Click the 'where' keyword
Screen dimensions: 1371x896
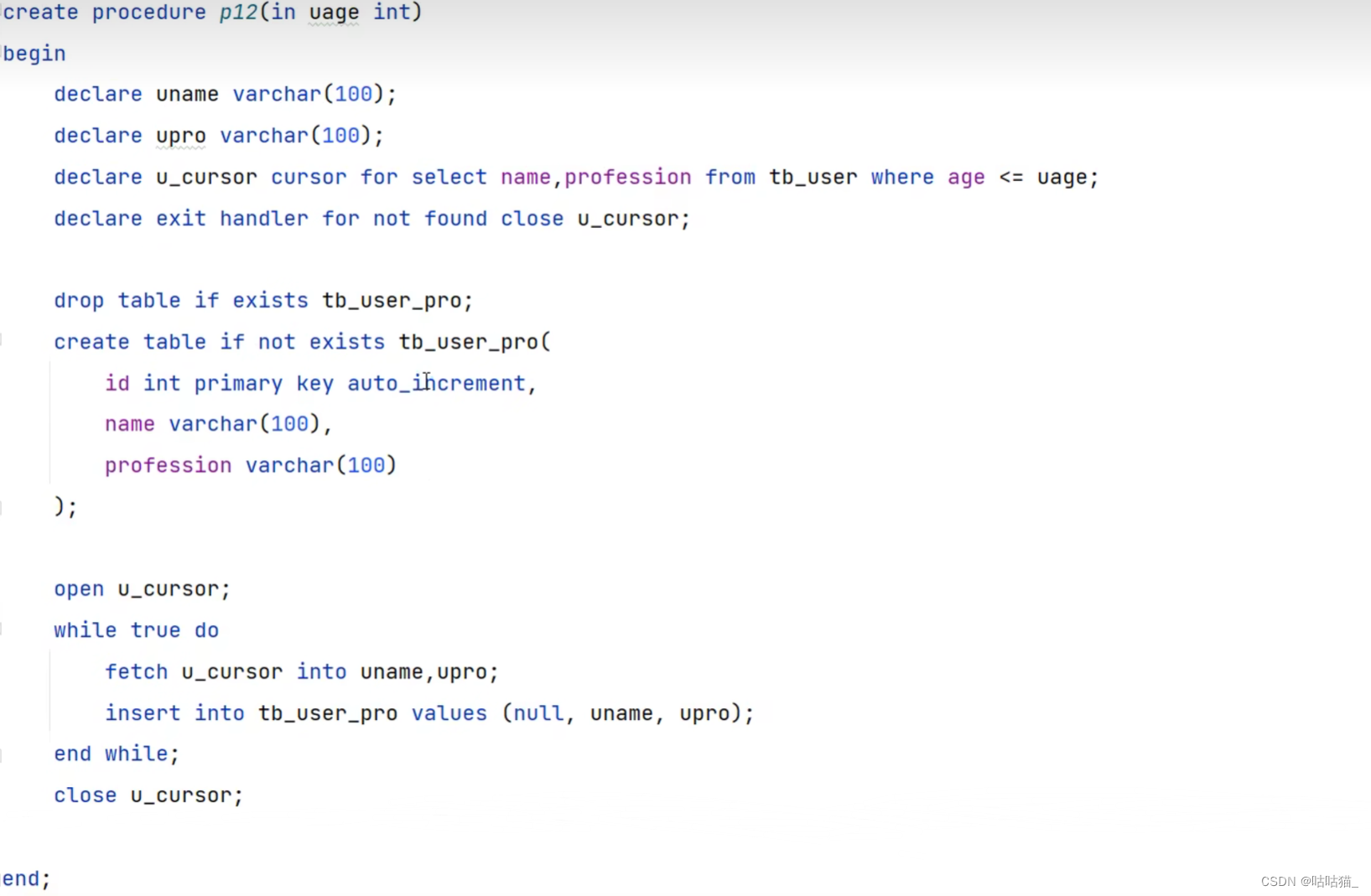click(902, 177)
